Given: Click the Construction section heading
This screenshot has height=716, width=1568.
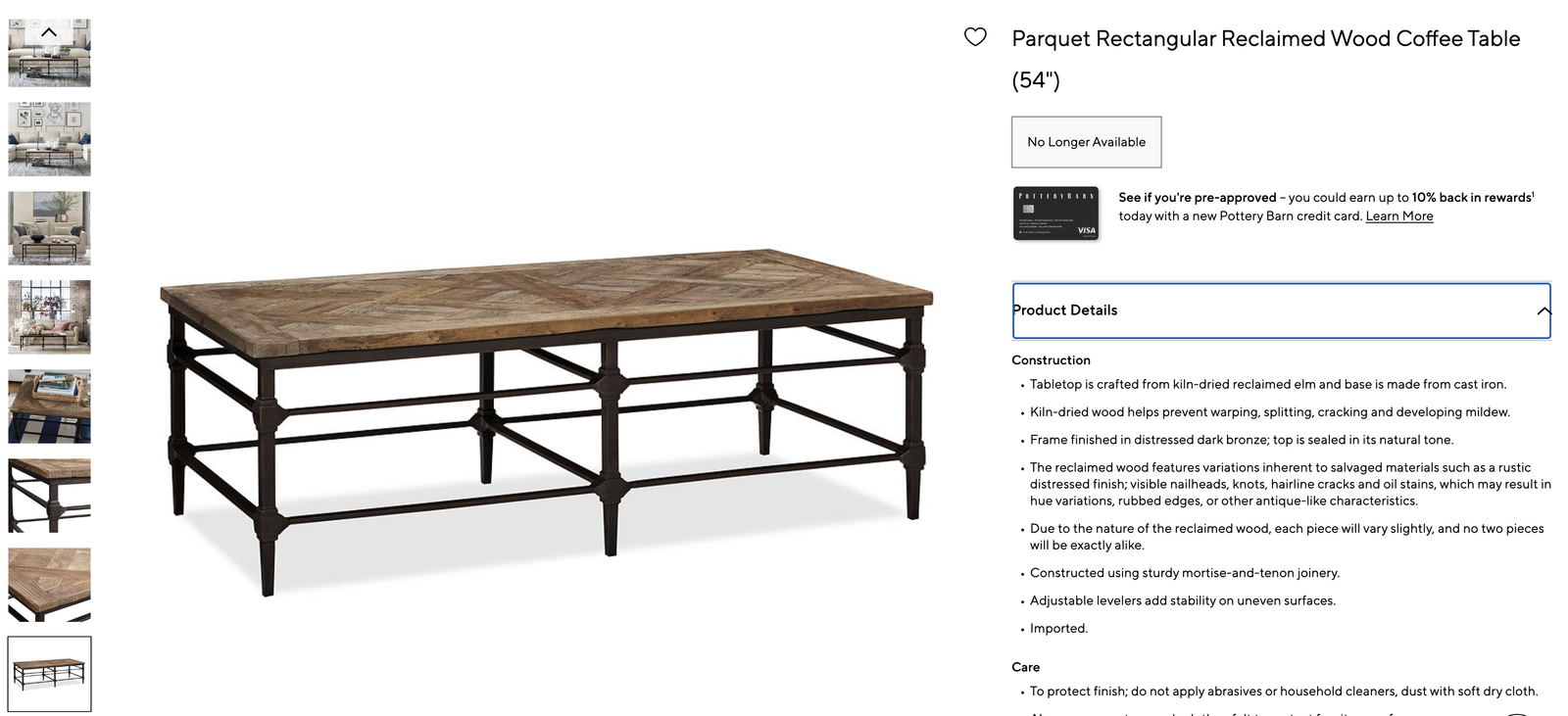Looking at the screenshot, I should point(1051,360).
